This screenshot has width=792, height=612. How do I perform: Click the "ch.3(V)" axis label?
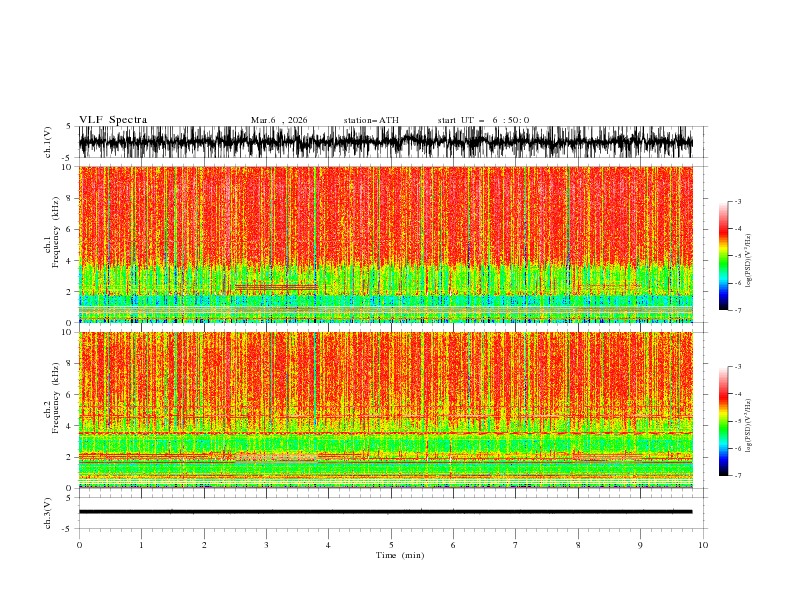pos(48,513)
